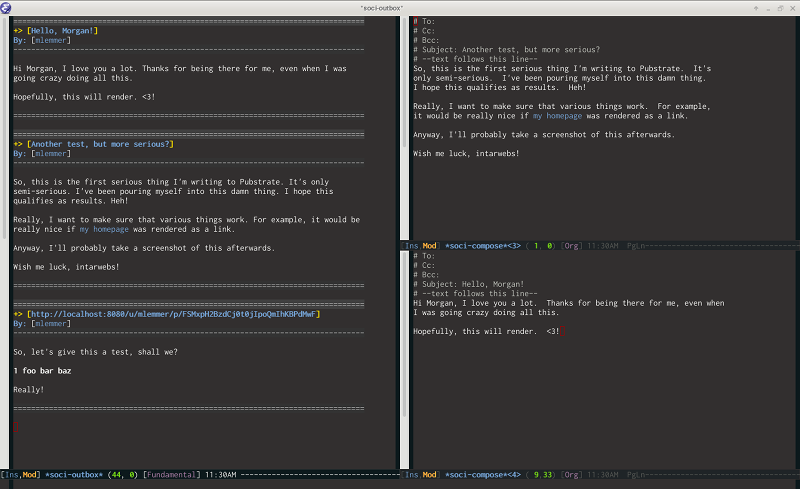Place cursor on the Subject: Hello, Morgan! line
This screenshot has width=800, height=489.
tap(468, 284)
